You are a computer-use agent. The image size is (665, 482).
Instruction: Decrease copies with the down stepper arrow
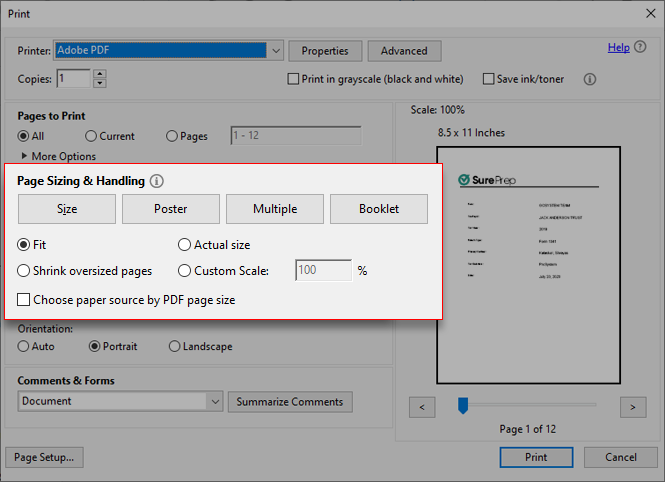99,83
